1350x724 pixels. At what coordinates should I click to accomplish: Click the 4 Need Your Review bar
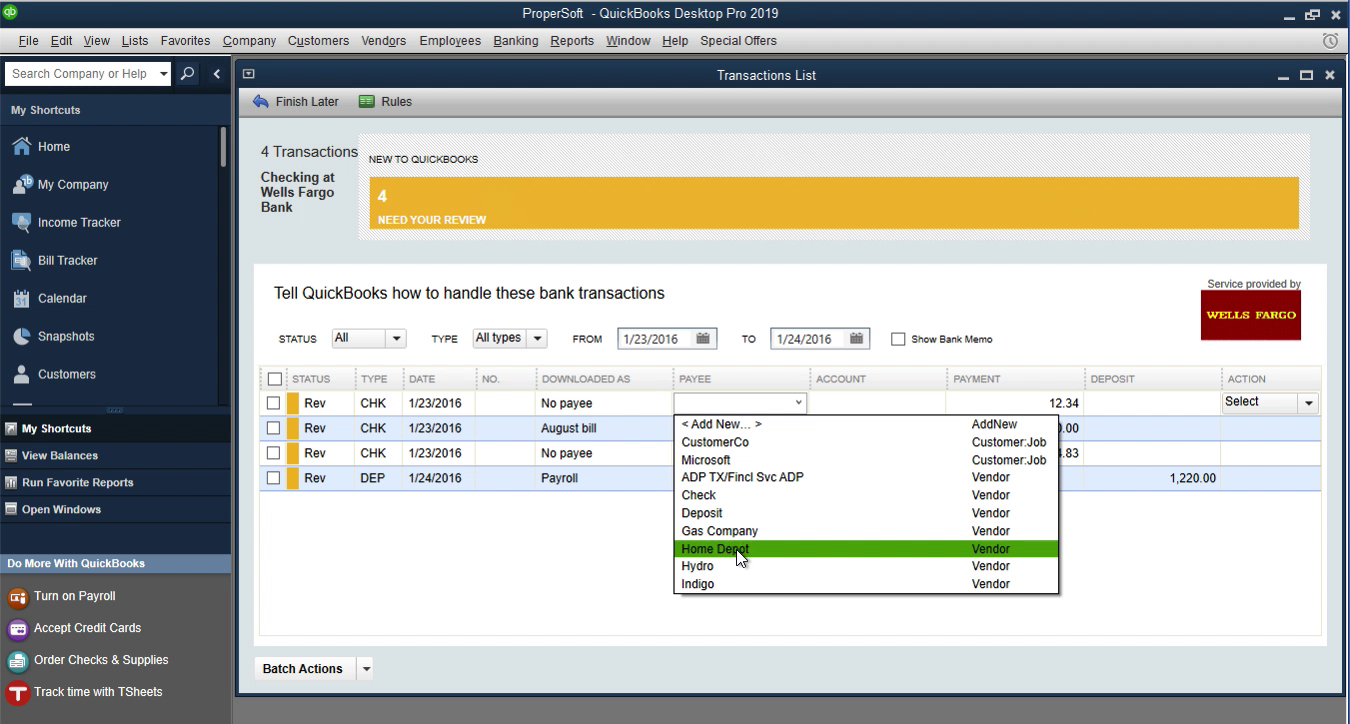pyautogui.click(x=834, y=203)
